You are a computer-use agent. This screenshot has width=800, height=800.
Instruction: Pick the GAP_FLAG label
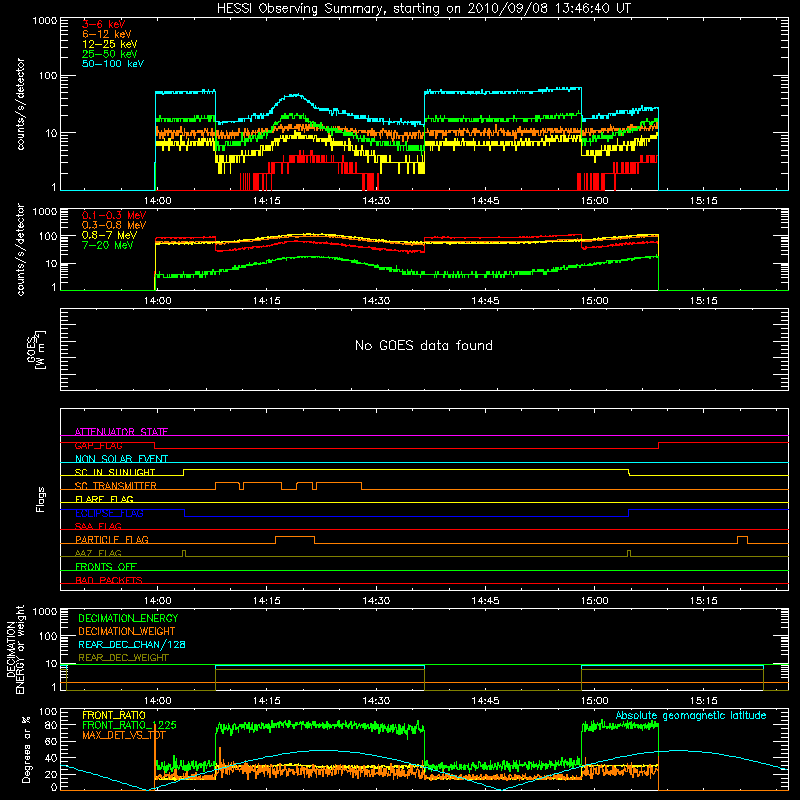pyautogui.click(x=98, y=445)
